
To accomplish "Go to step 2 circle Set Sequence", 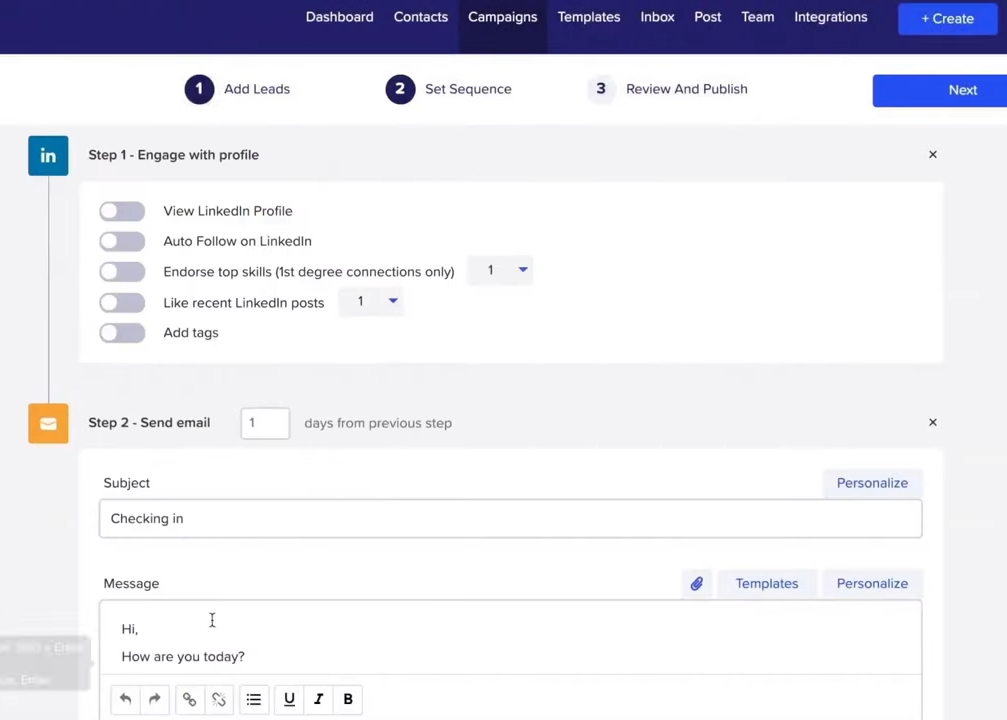I will coord(400,89).
